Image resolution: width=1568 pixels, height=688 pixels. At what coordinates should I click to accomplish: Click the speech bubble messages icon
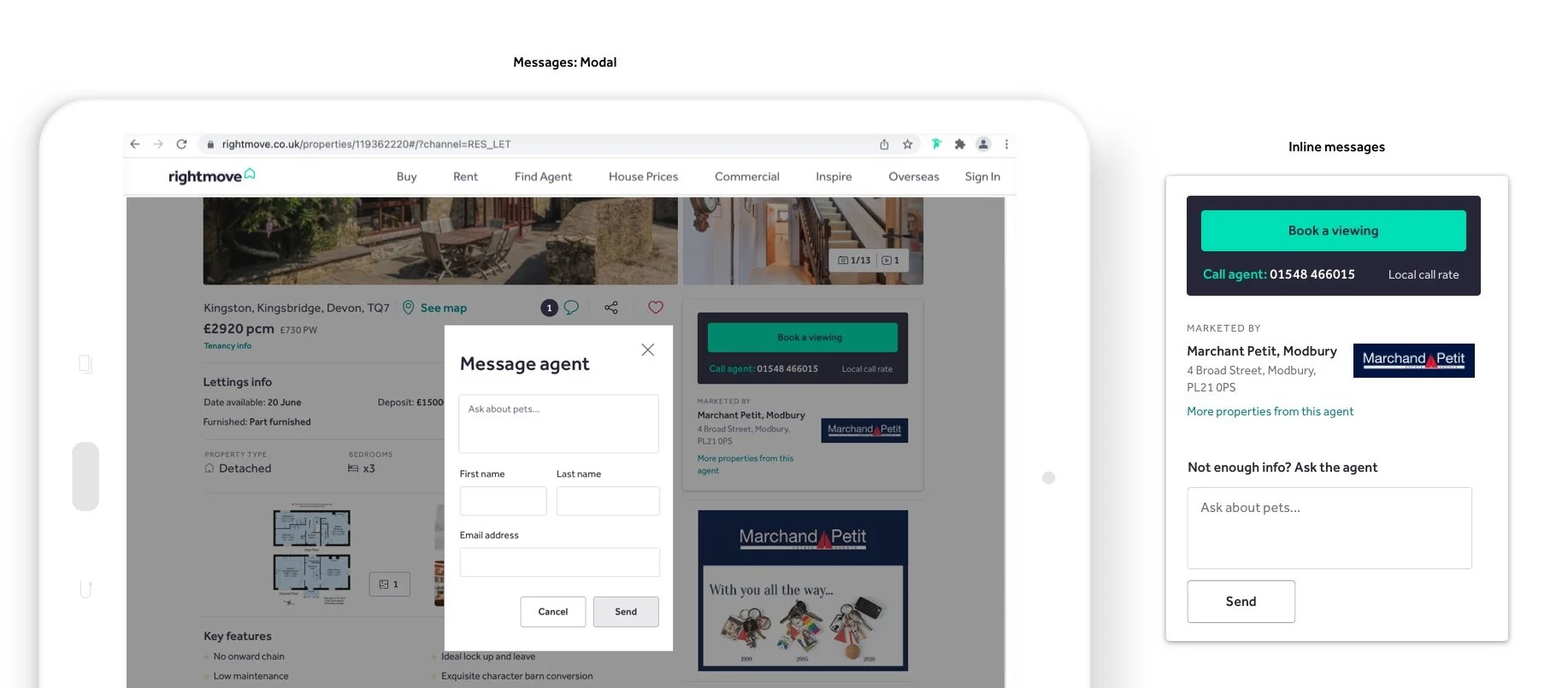point(571,308)
